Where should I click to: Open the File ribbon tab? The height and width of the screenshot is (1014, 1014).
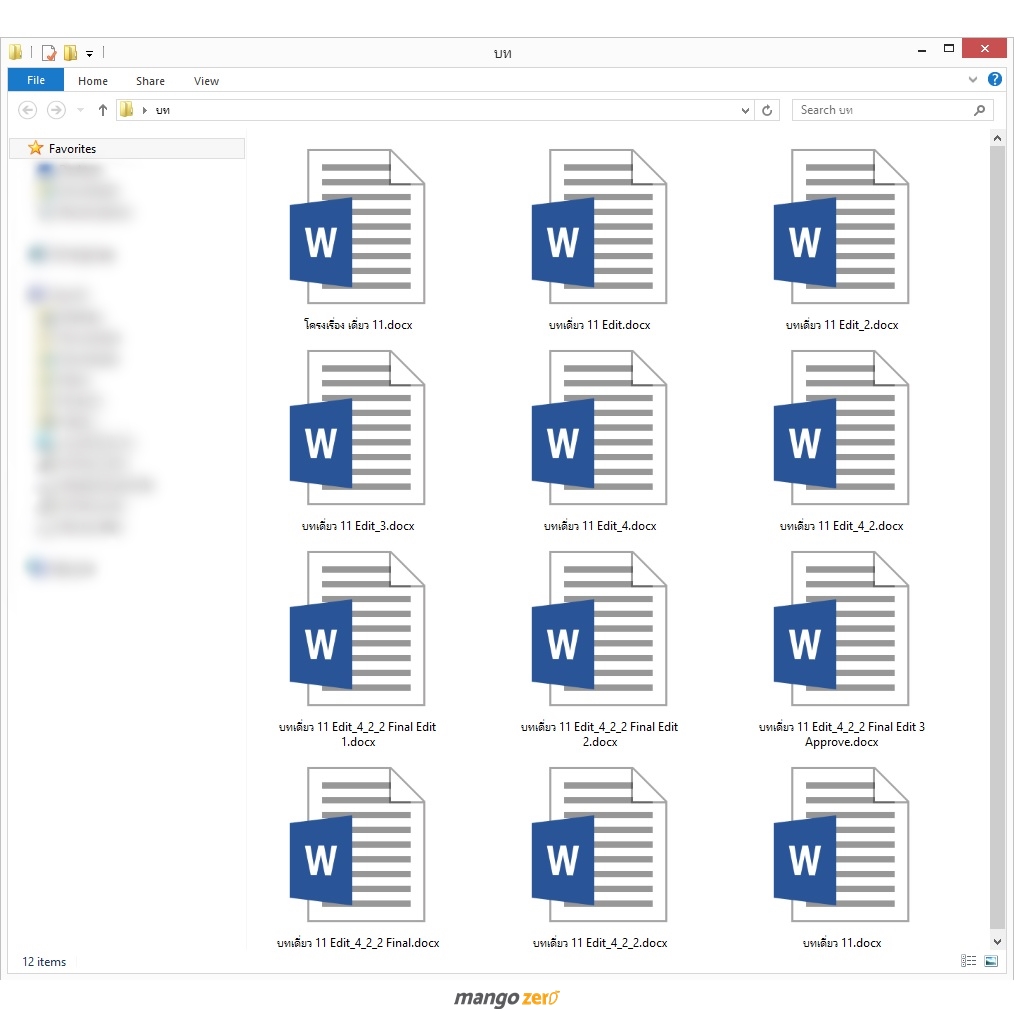click(36, 80)
